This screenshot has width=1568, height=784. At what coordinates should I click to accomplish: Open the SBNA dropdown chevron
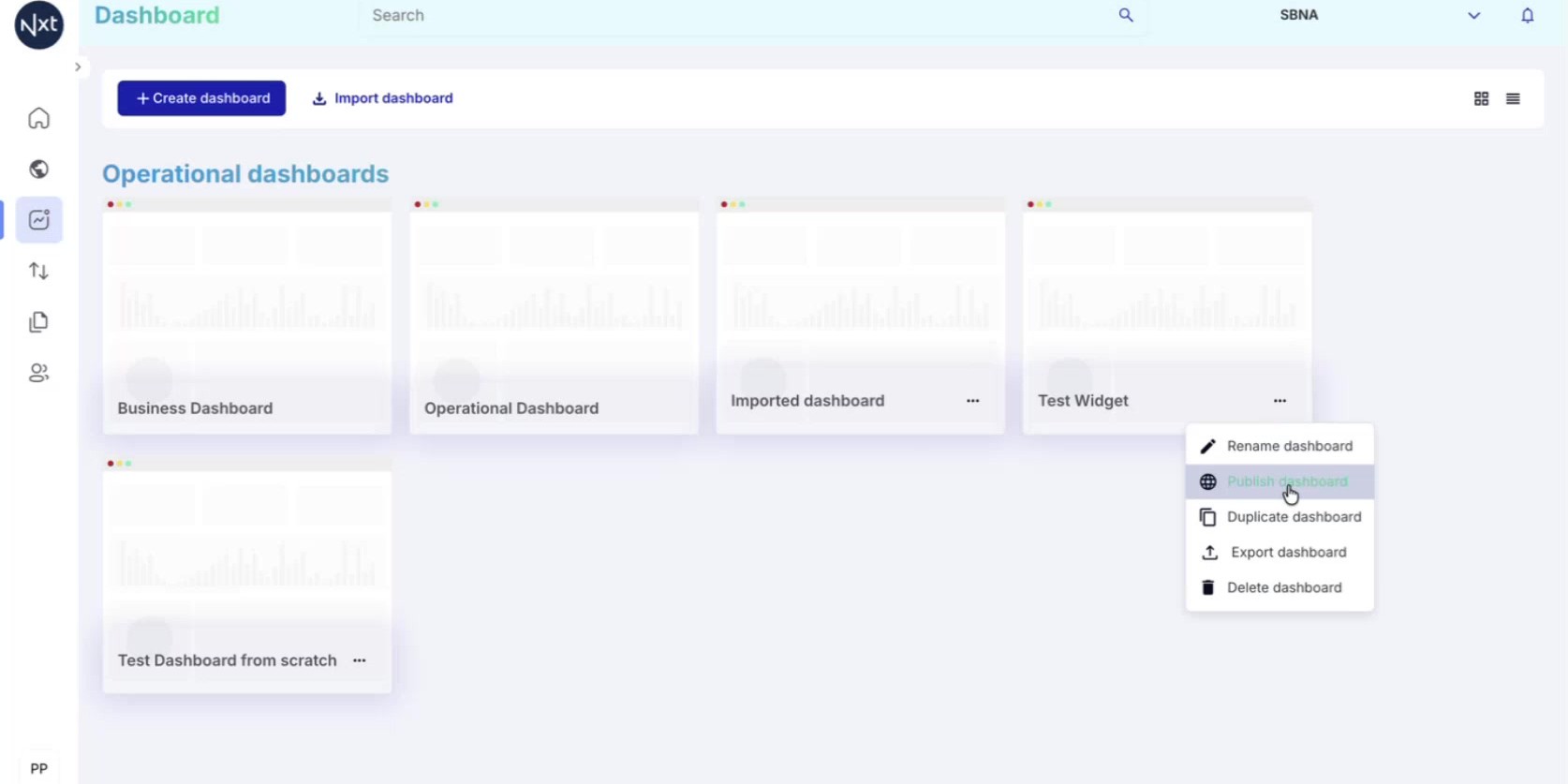pyautogui.click(x=1473, y=15)
